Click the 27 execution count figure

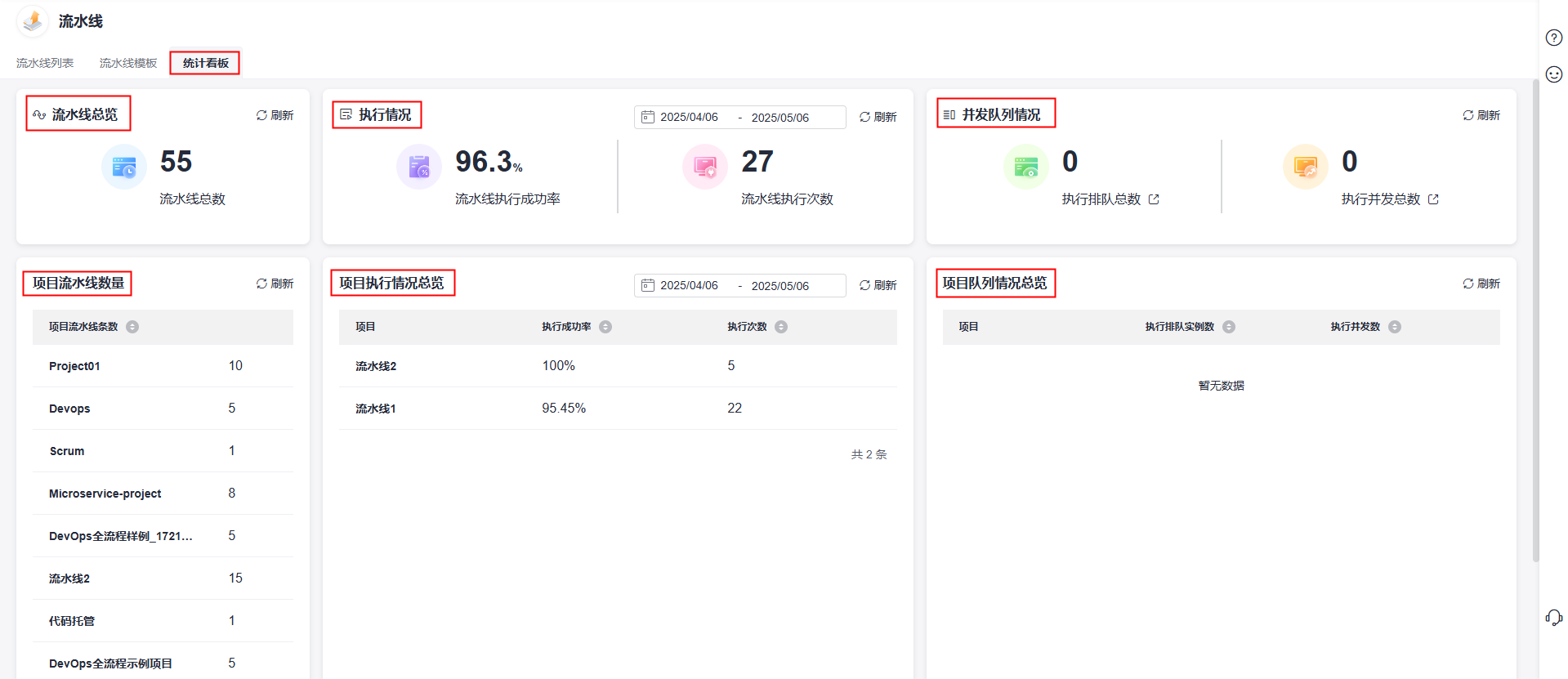[757, 162]
